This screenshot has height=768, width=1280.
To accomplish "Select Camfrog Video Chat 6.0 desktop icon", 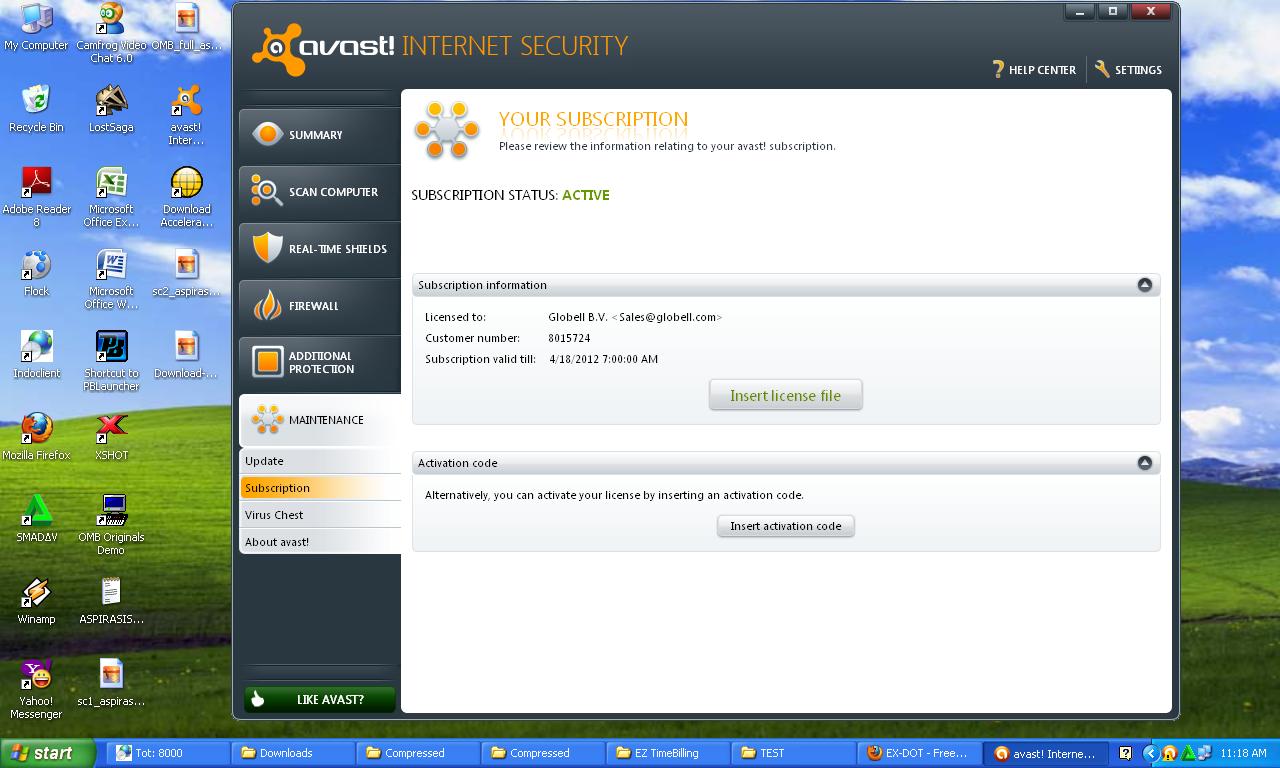I will (x=111, y=32).
